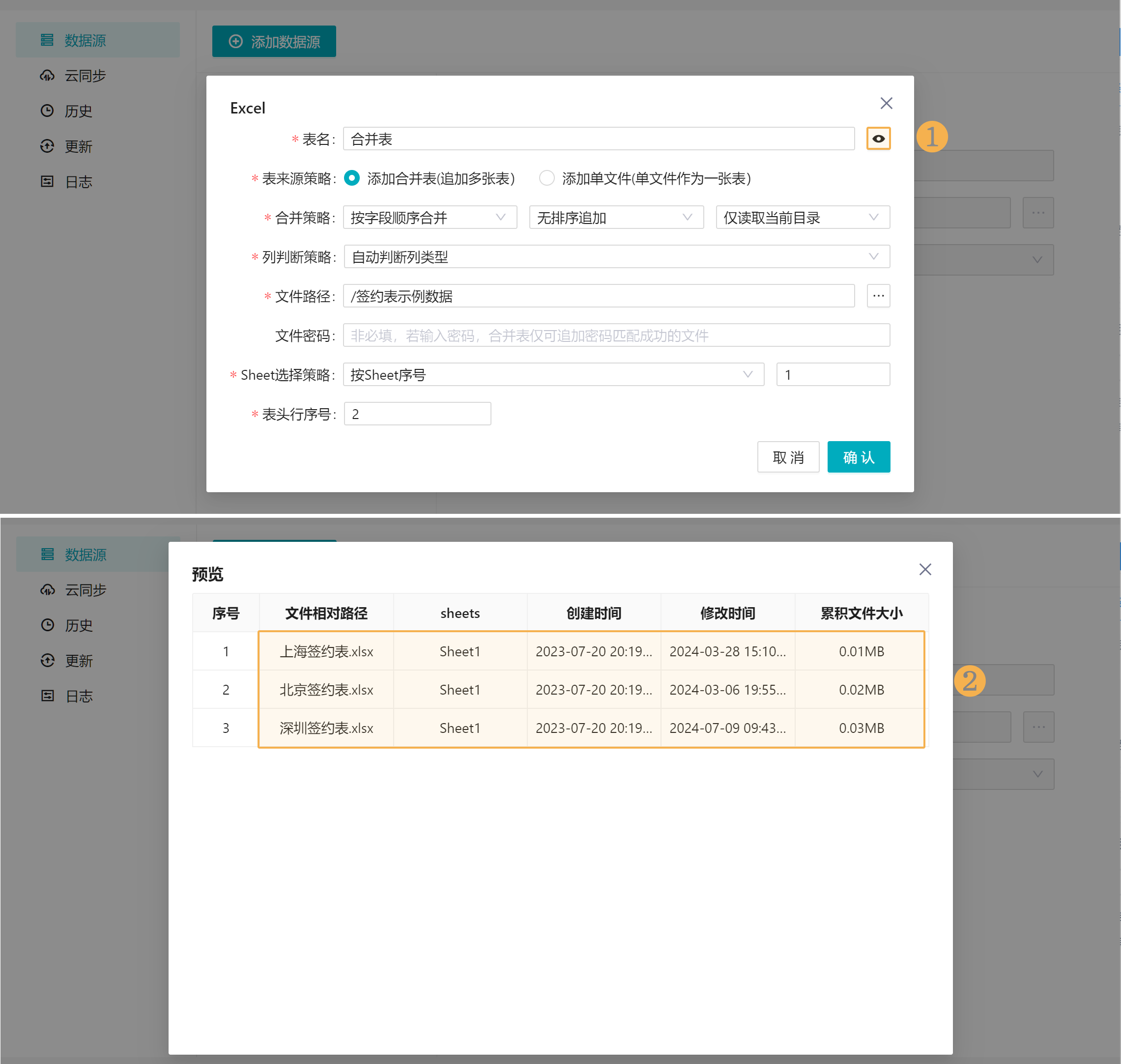The width and height of the screenshot is (1121, 1064).
Task: Expand the 无排序追加 dropdown
Action: click(x=615, y=217)
